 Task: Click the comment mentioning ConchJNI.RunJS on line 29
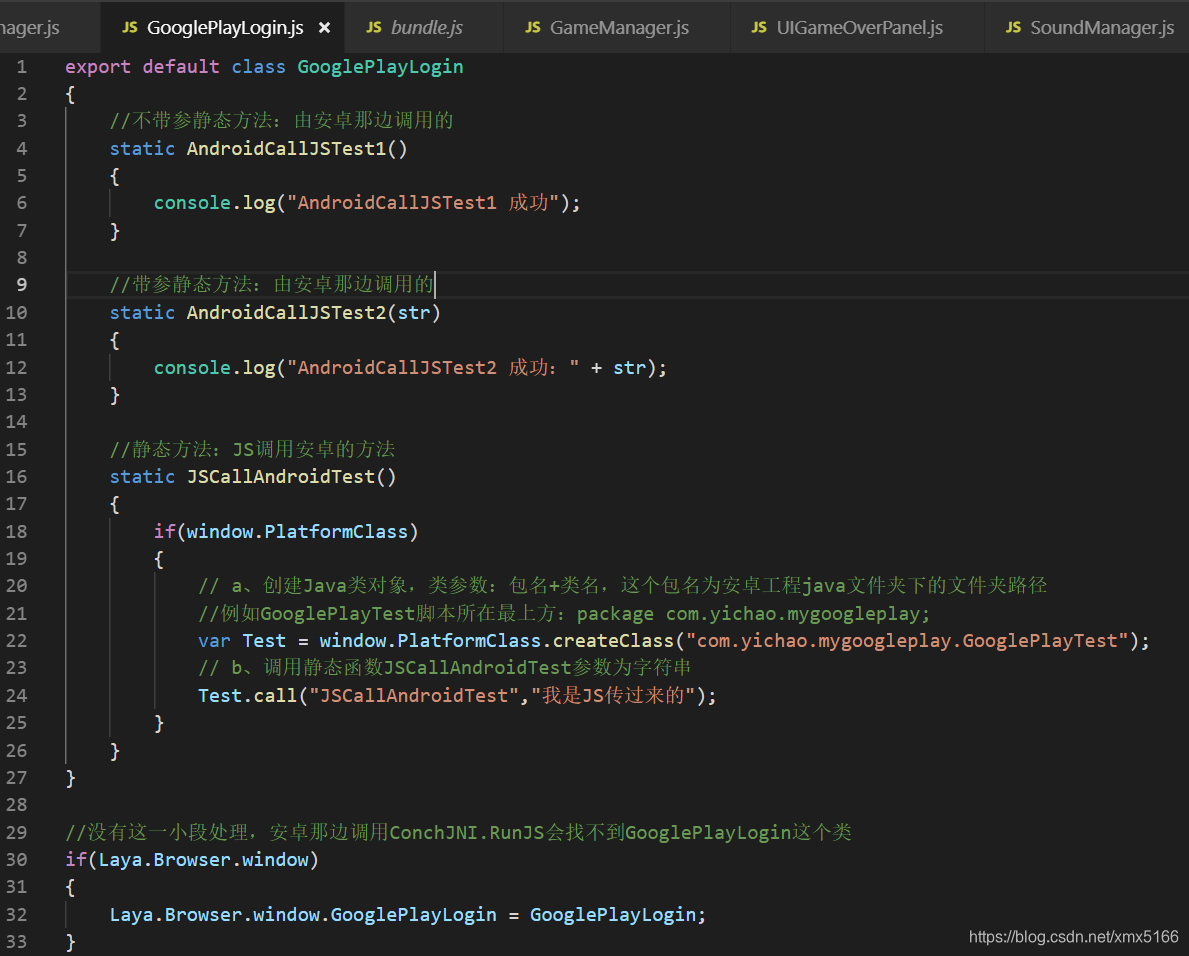[458, 832]
